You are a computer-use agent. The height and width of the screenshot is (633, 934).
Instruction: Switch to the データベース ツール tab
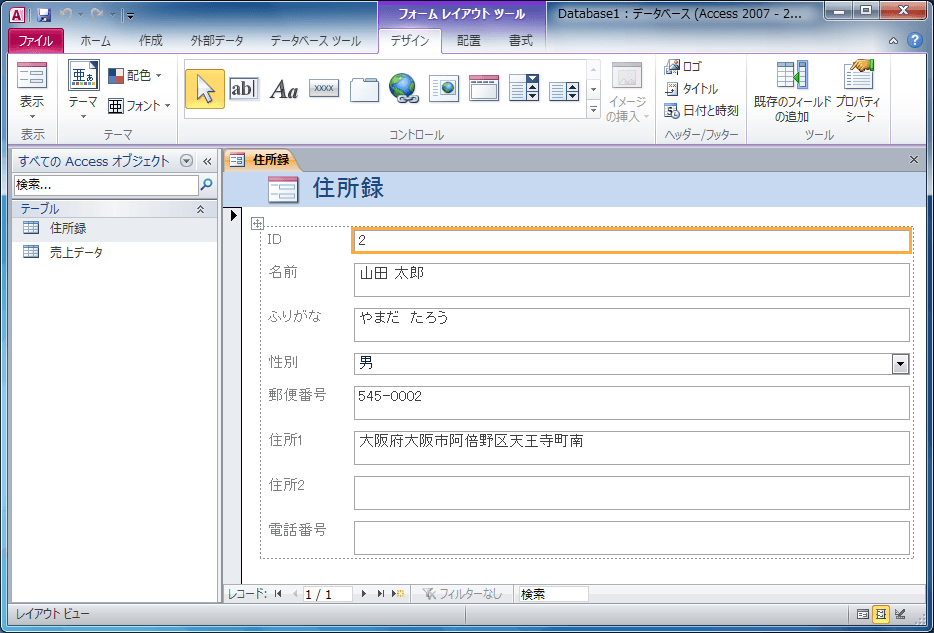[x=315, y=40]
